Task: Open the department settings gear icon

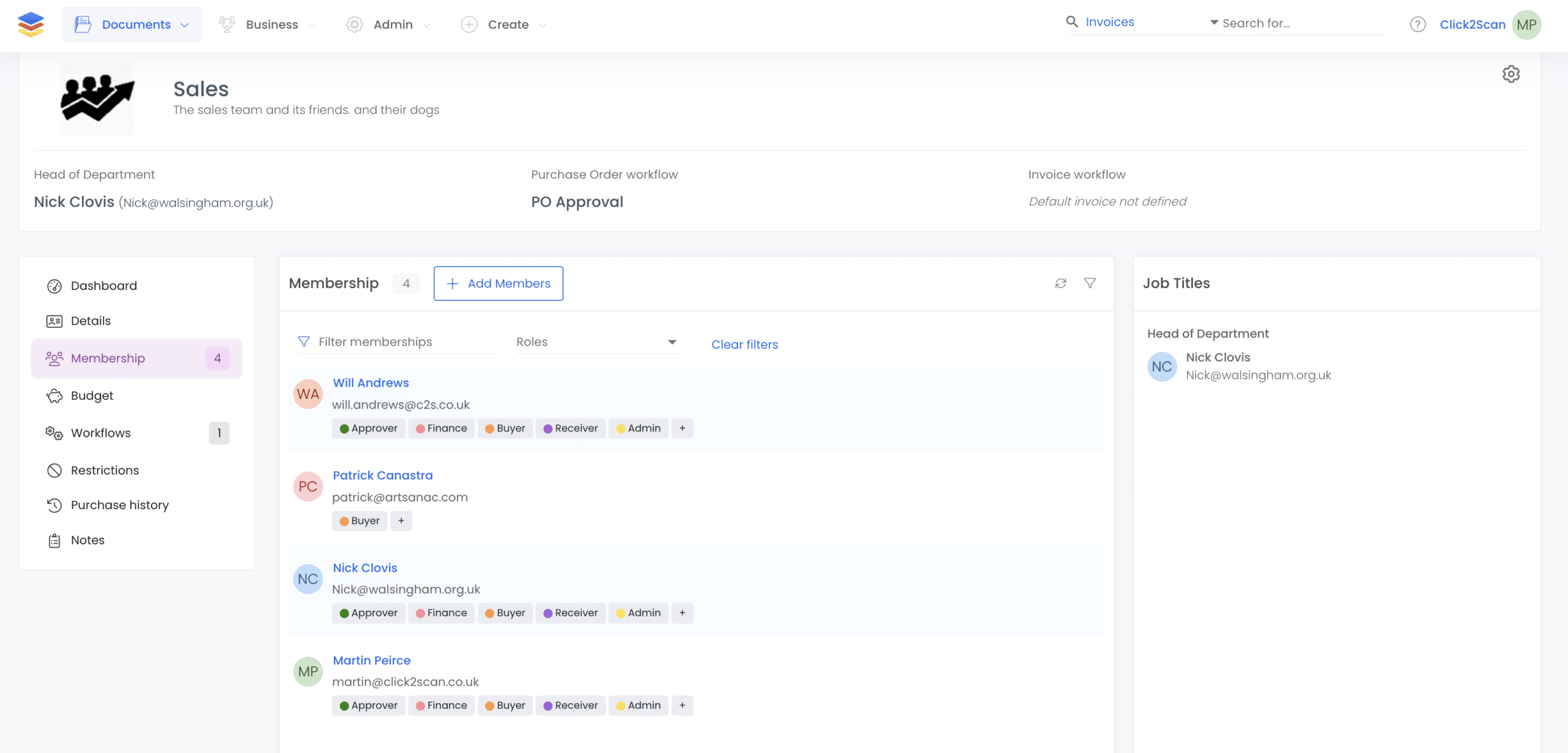Action: coord(1511,74)
